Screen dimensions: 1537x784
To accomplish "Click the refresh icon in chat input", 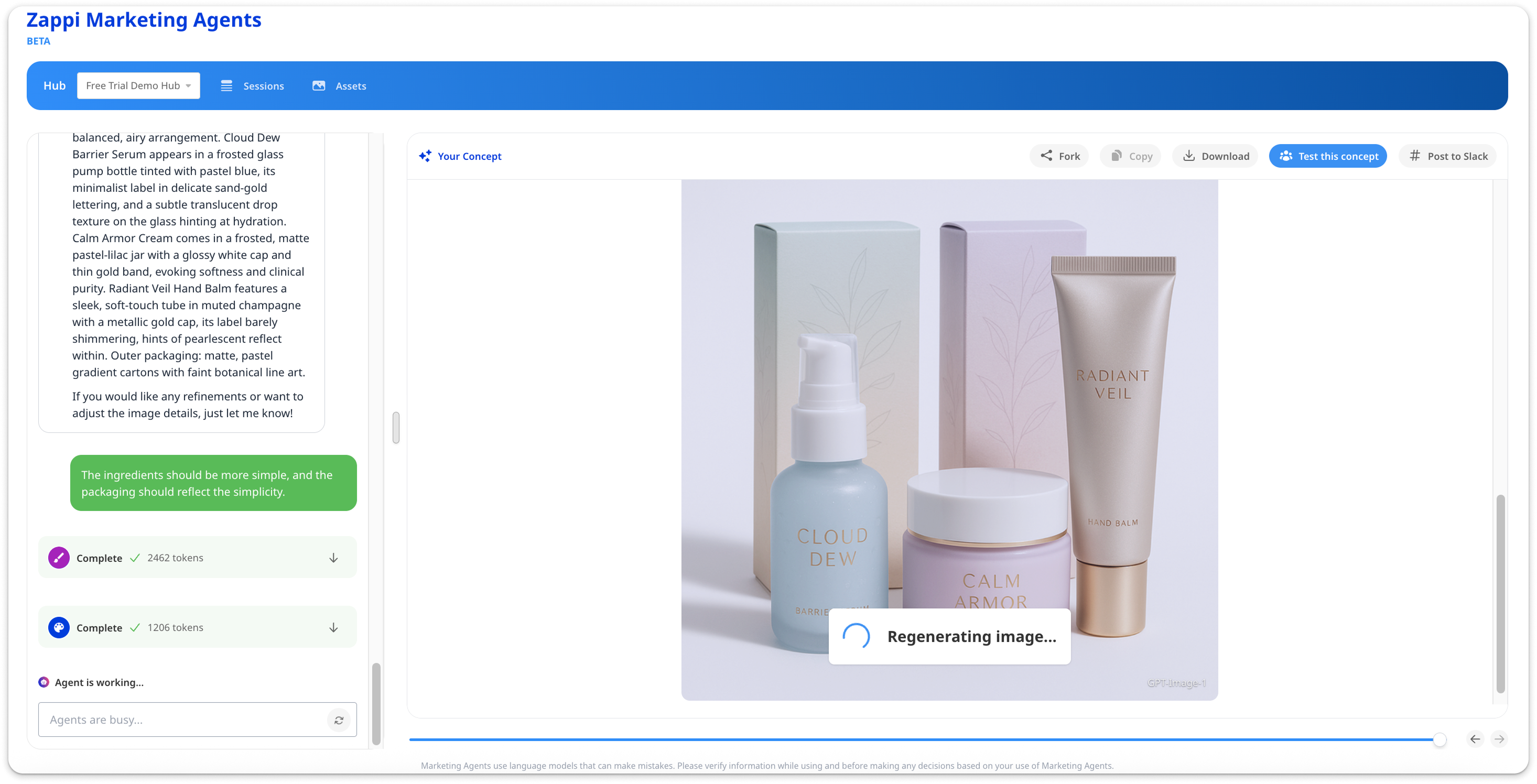I will 338,720.
